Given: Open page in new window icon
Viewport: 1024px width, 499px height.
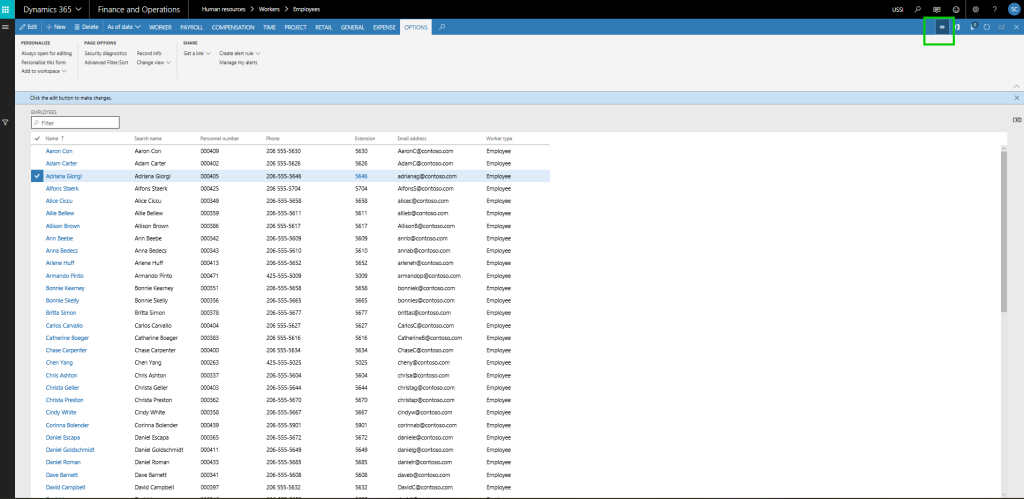Looking at the screenshot, I should point(1001,27).
